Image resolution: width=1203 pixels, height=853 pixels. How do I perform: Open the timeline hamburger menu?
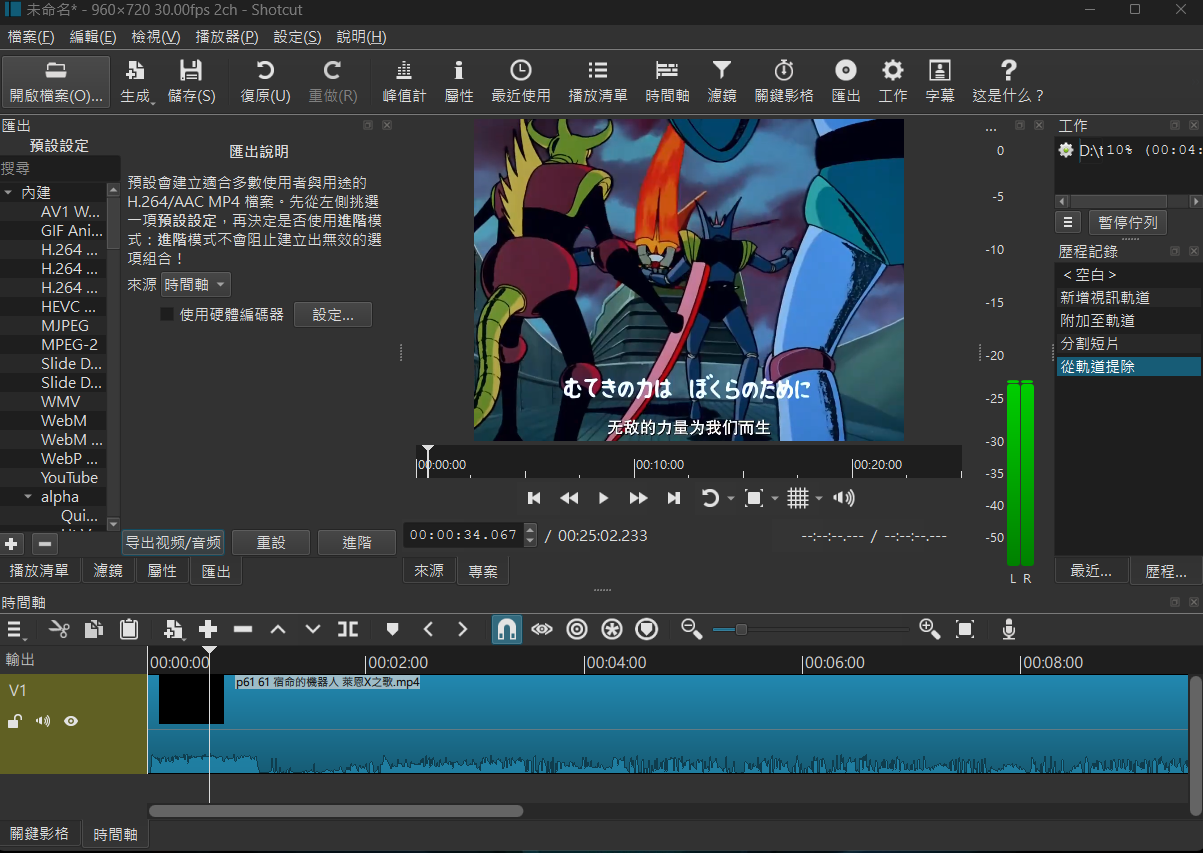click(16, 629)
